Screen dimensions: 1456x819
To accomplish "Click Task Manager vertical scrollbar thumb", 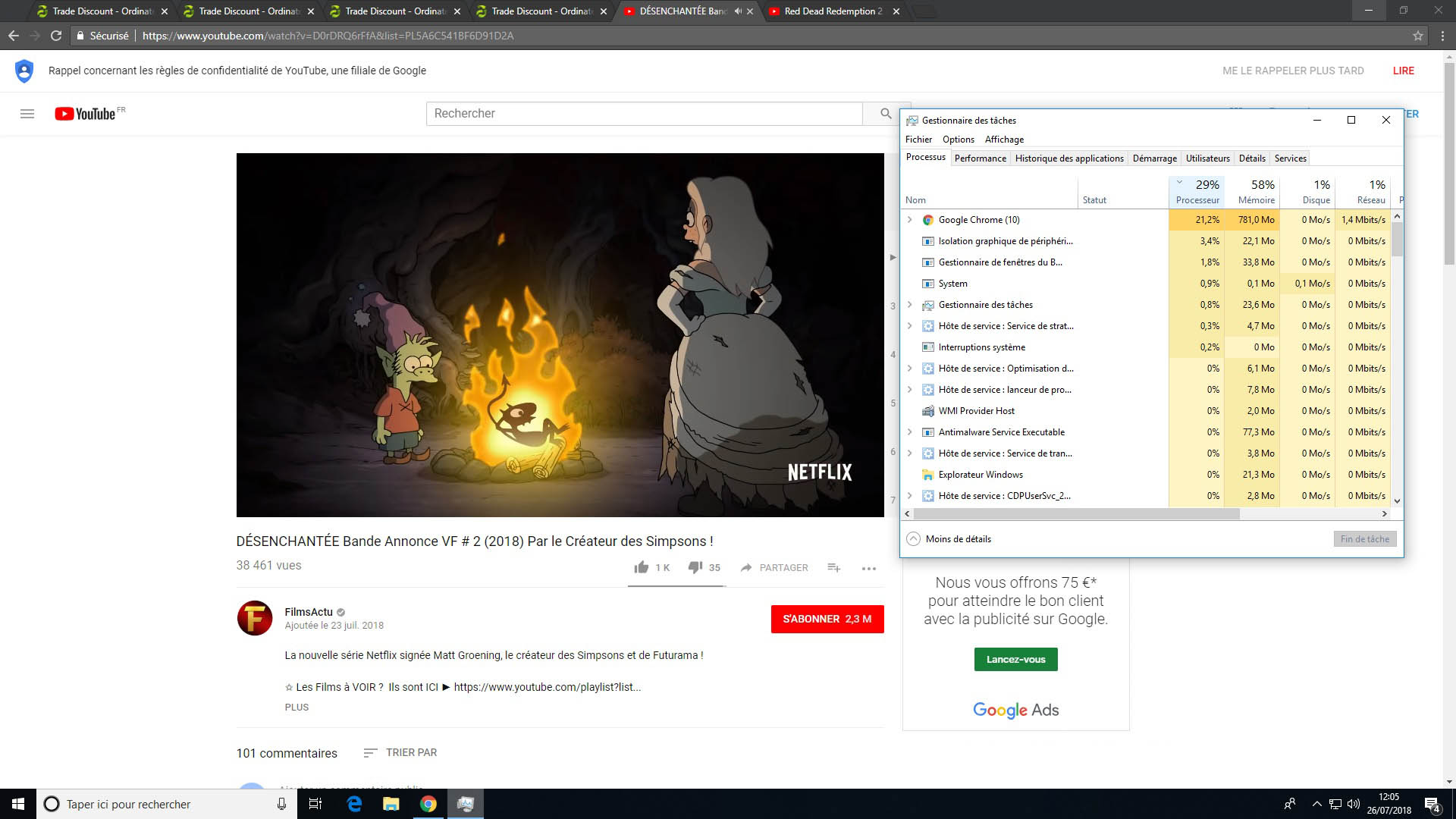I will (x=1397, y=239).
